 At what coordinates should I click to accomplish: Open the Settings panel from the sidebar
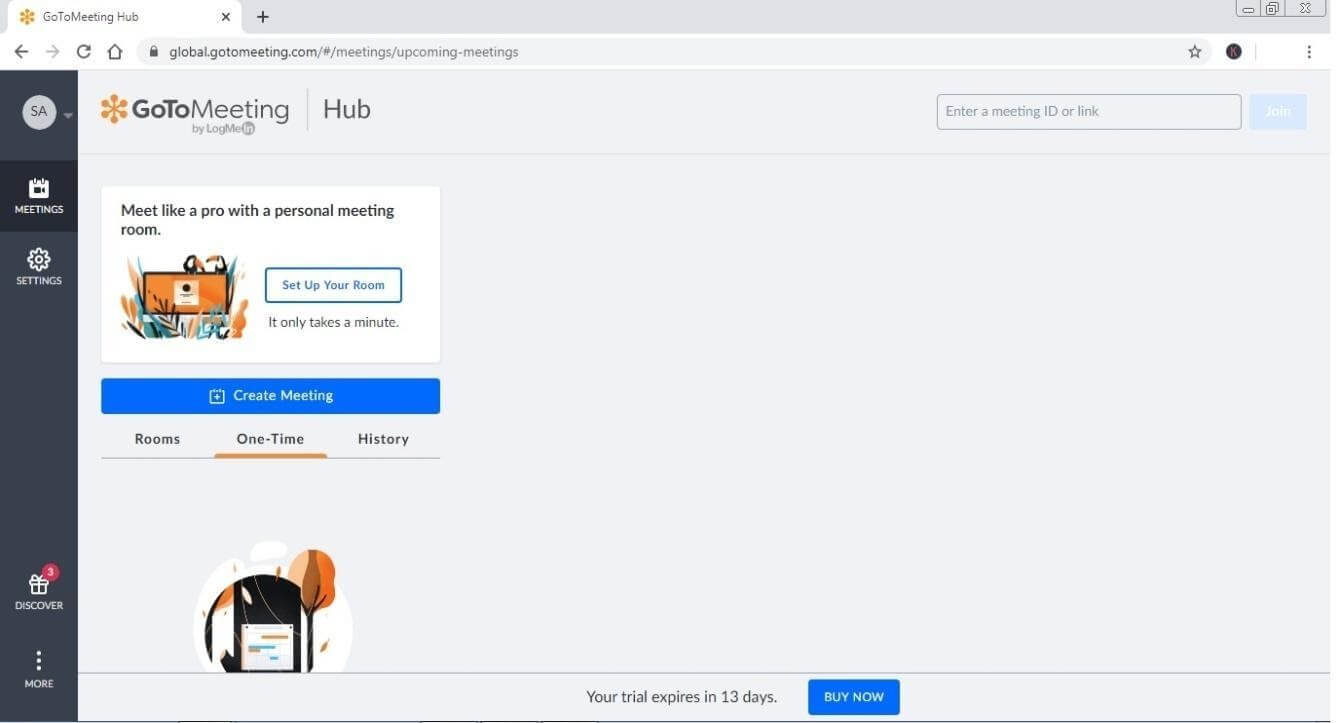click(38, 266)
